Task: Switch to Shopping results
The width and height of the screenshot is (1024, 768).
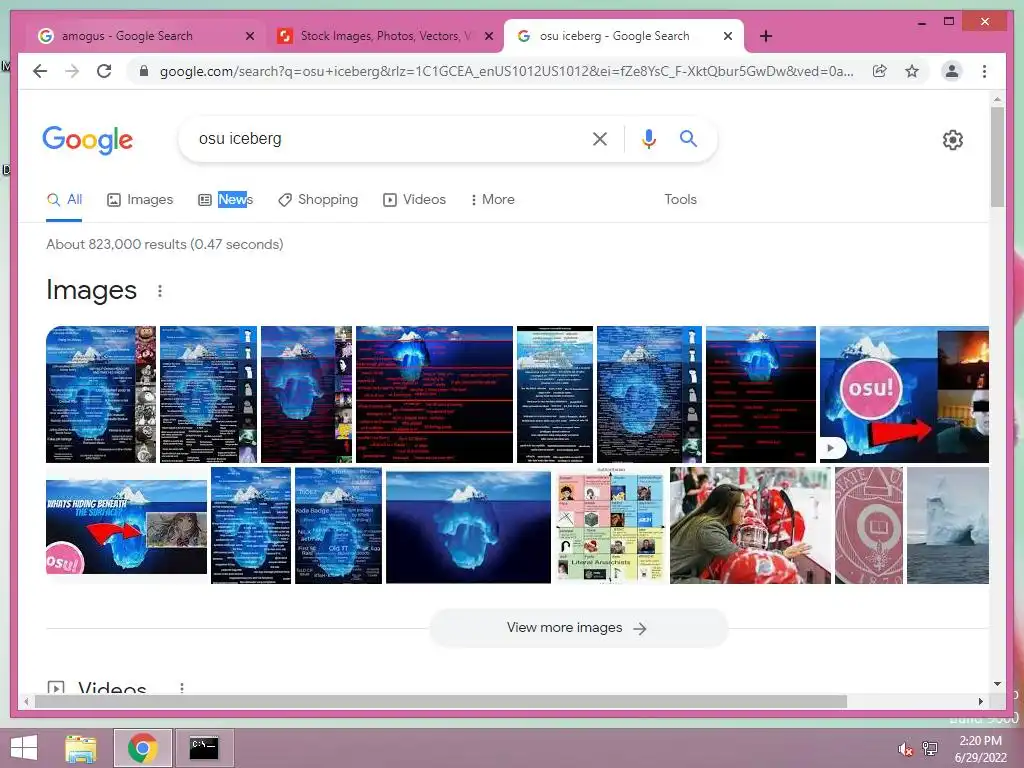Action: coord(318,200)
